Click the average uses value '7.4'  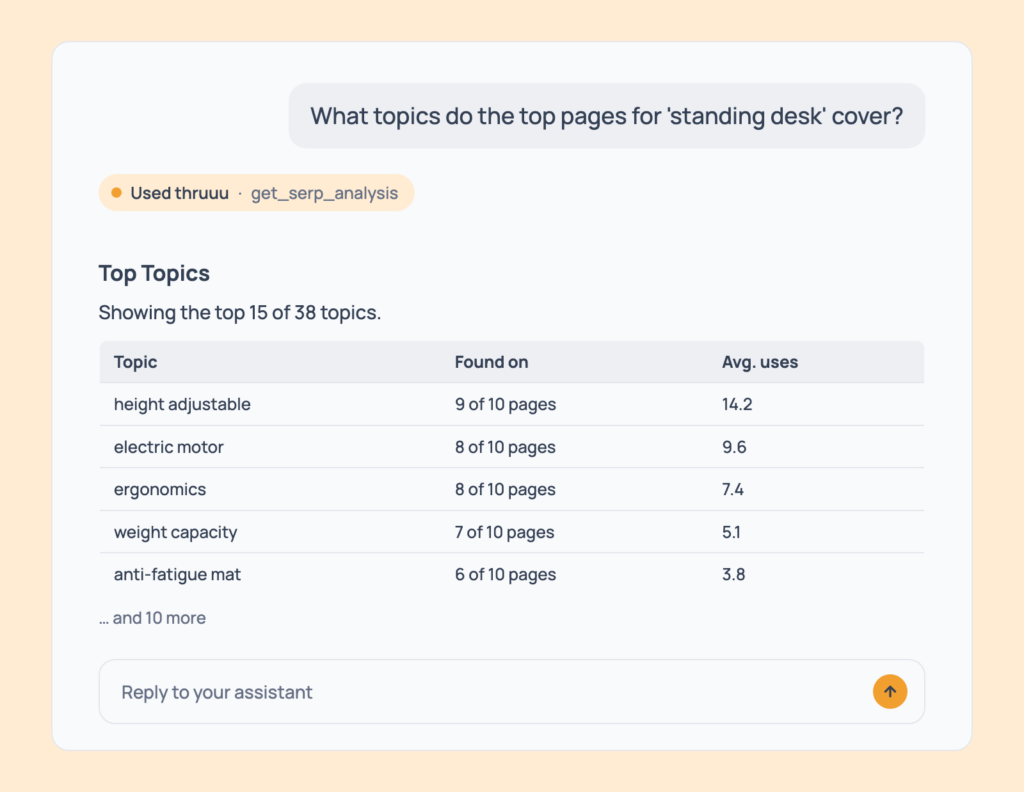point(733,489)
